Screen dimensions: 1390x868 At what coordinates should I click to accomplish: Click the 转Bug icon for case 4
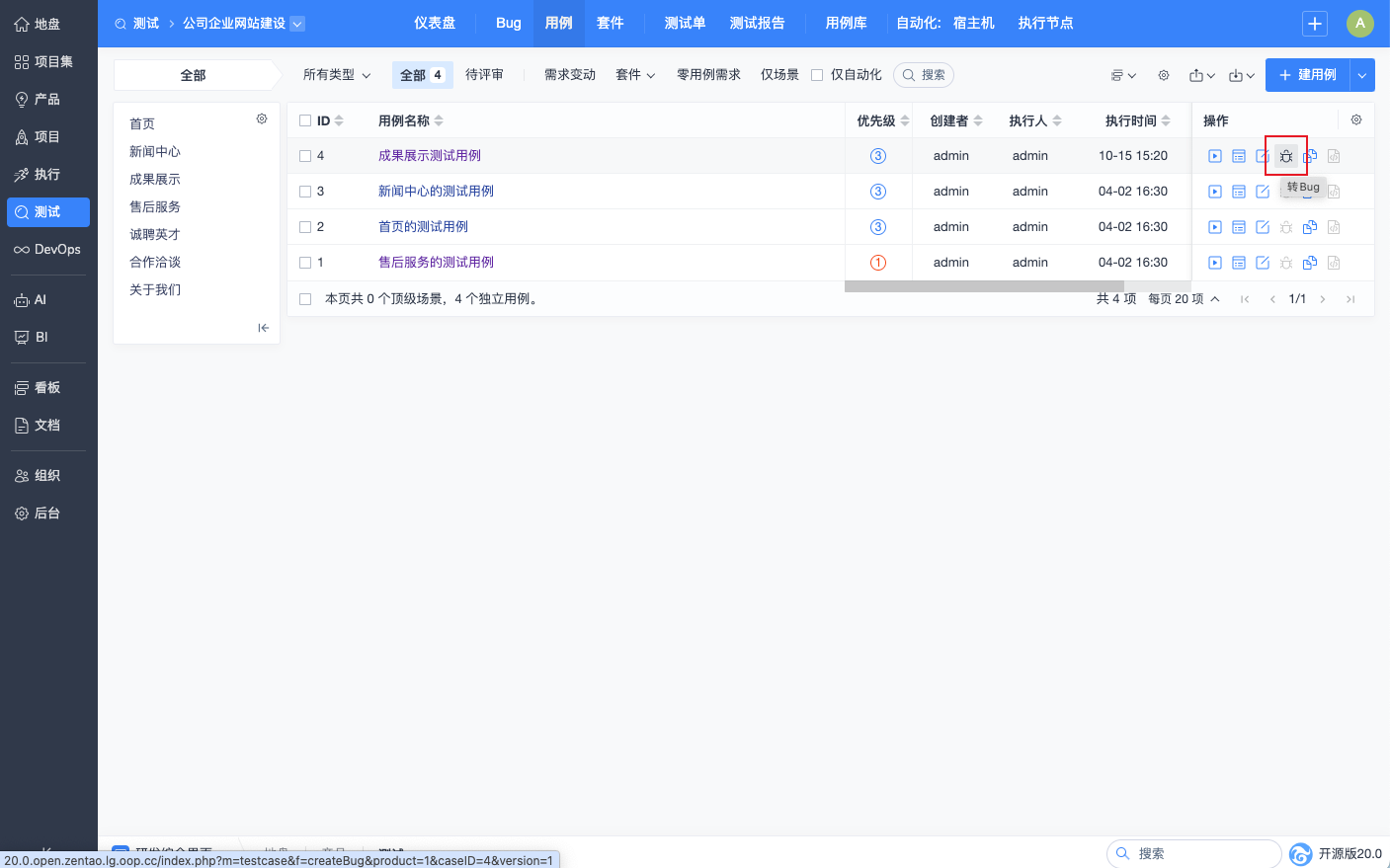tap(1285, 156)
